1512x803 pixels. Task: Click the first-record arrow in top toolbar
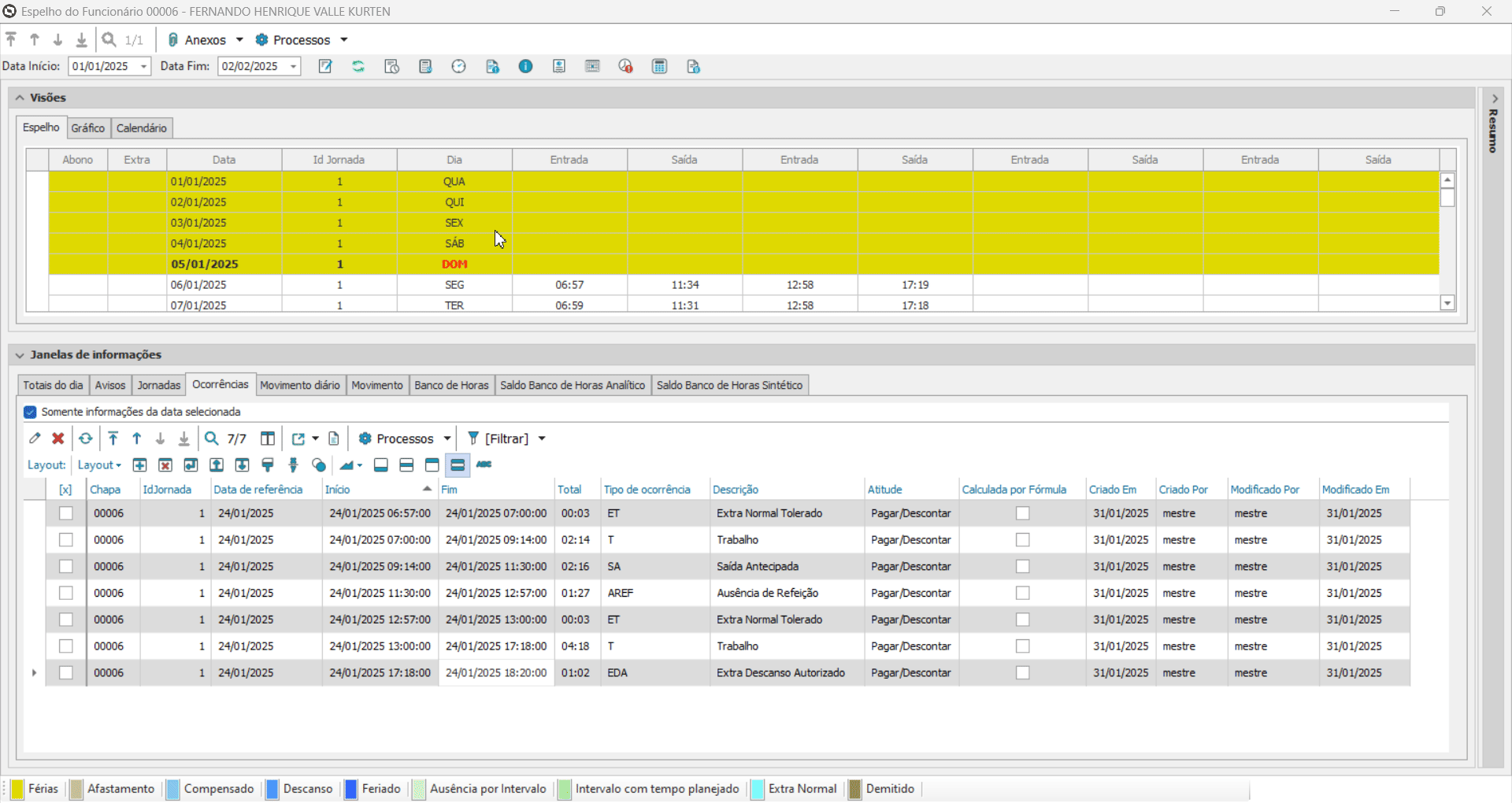(11, 39)
